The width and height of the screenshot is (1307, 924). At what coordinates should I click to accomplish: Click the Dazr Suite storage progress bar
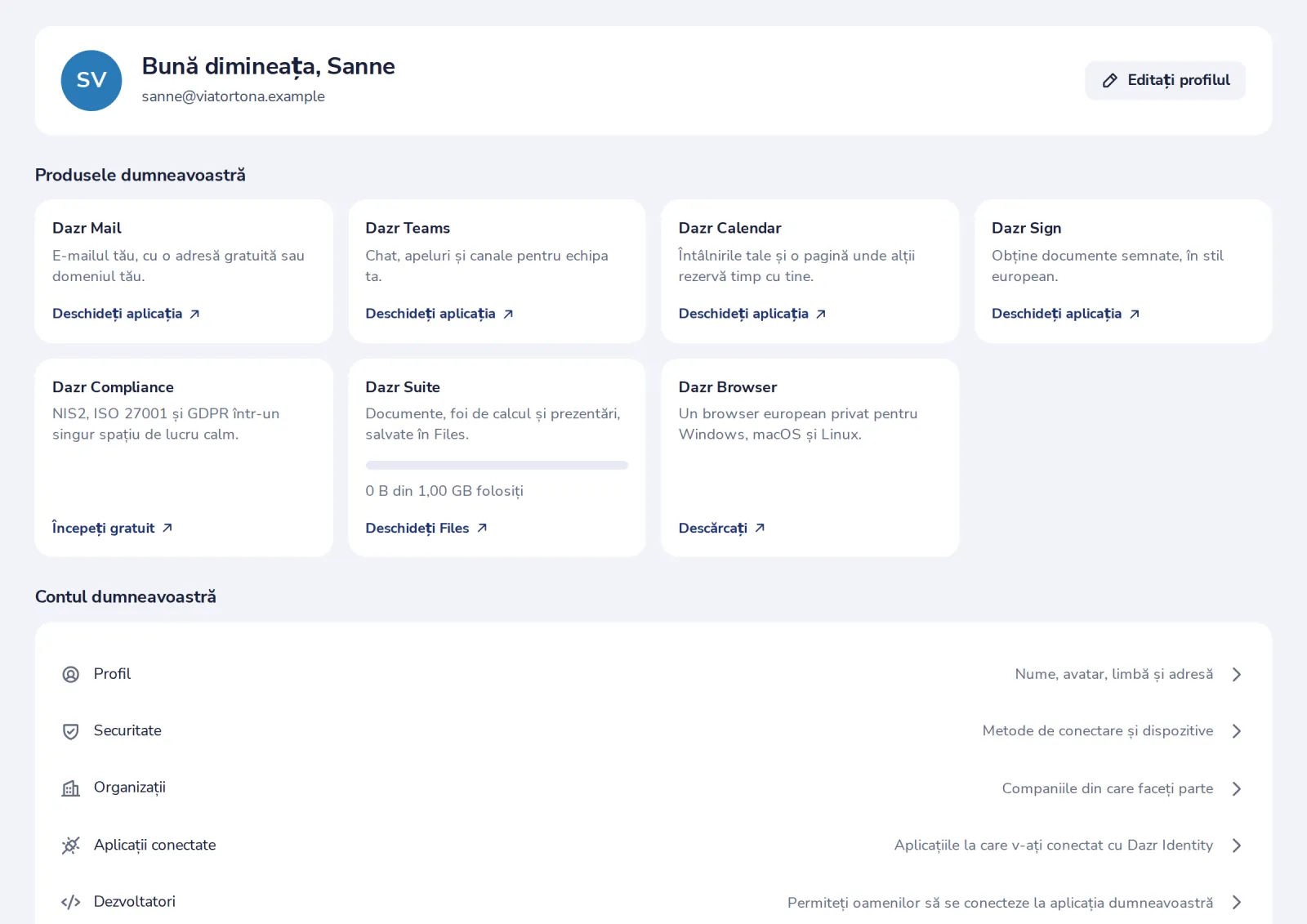pos(497,465)
